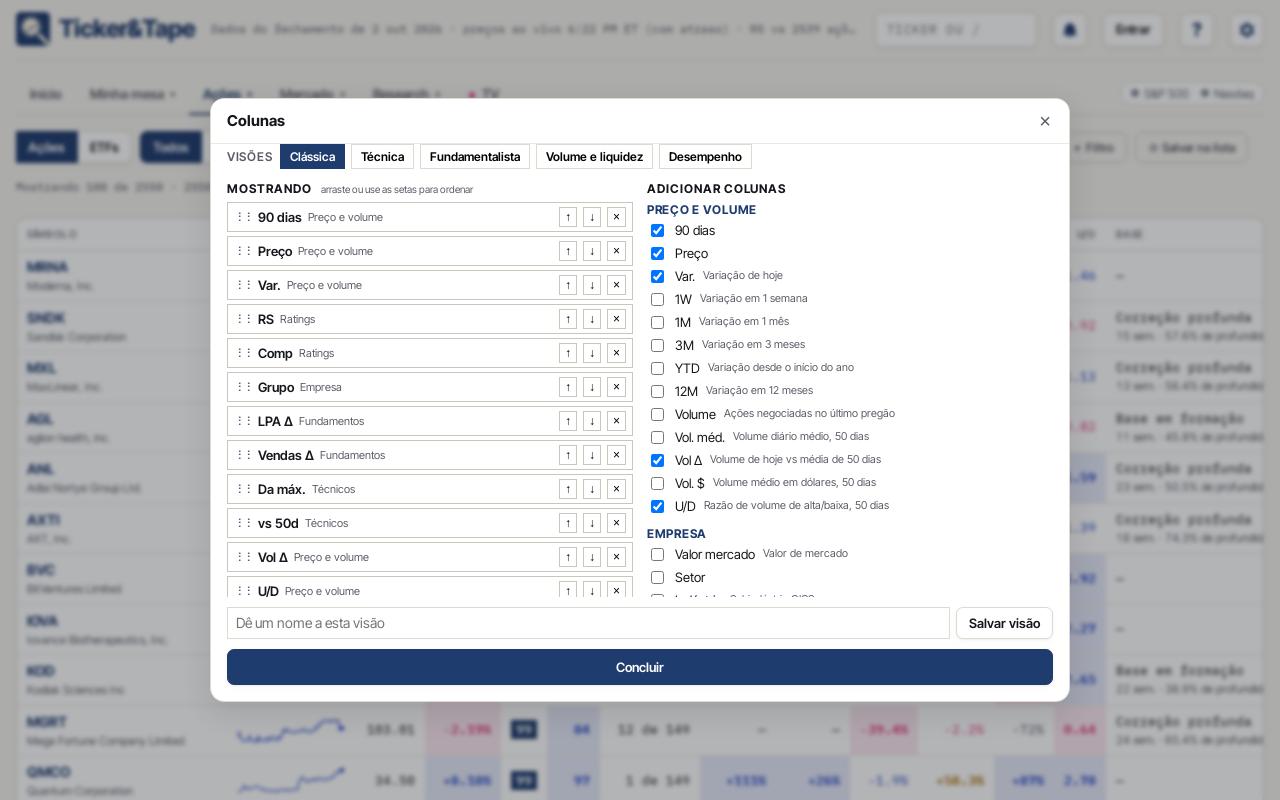Viewport: 1280px width, 800px height.
Task: Tick the Volume checkbox
Action: click(x=657, y=414)
